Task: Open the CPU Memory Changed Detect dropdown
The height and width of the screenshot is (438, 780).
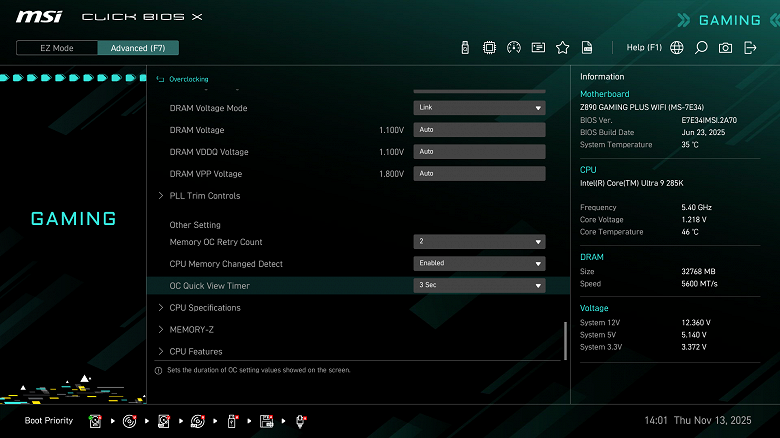Action: 479,263
